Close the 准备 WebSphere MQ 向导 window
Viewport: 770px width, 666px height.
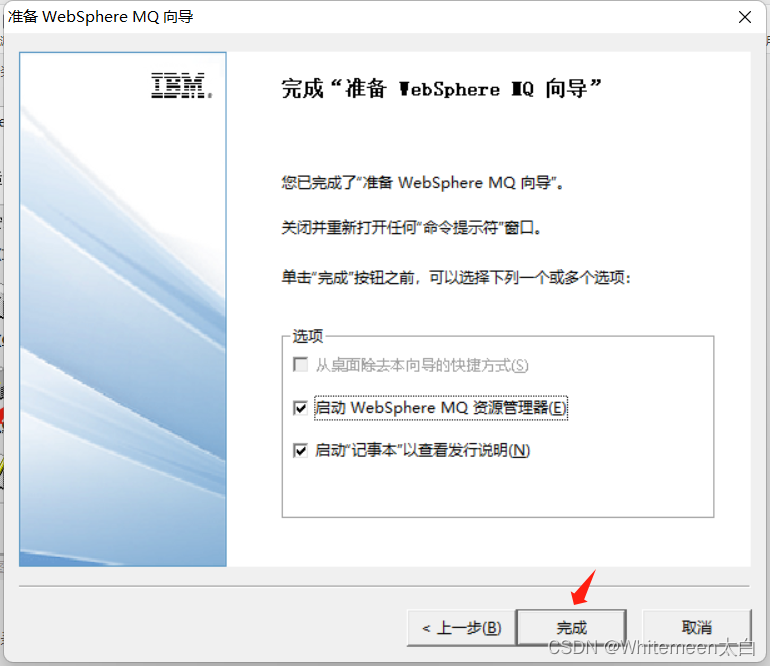pos(744,17)
